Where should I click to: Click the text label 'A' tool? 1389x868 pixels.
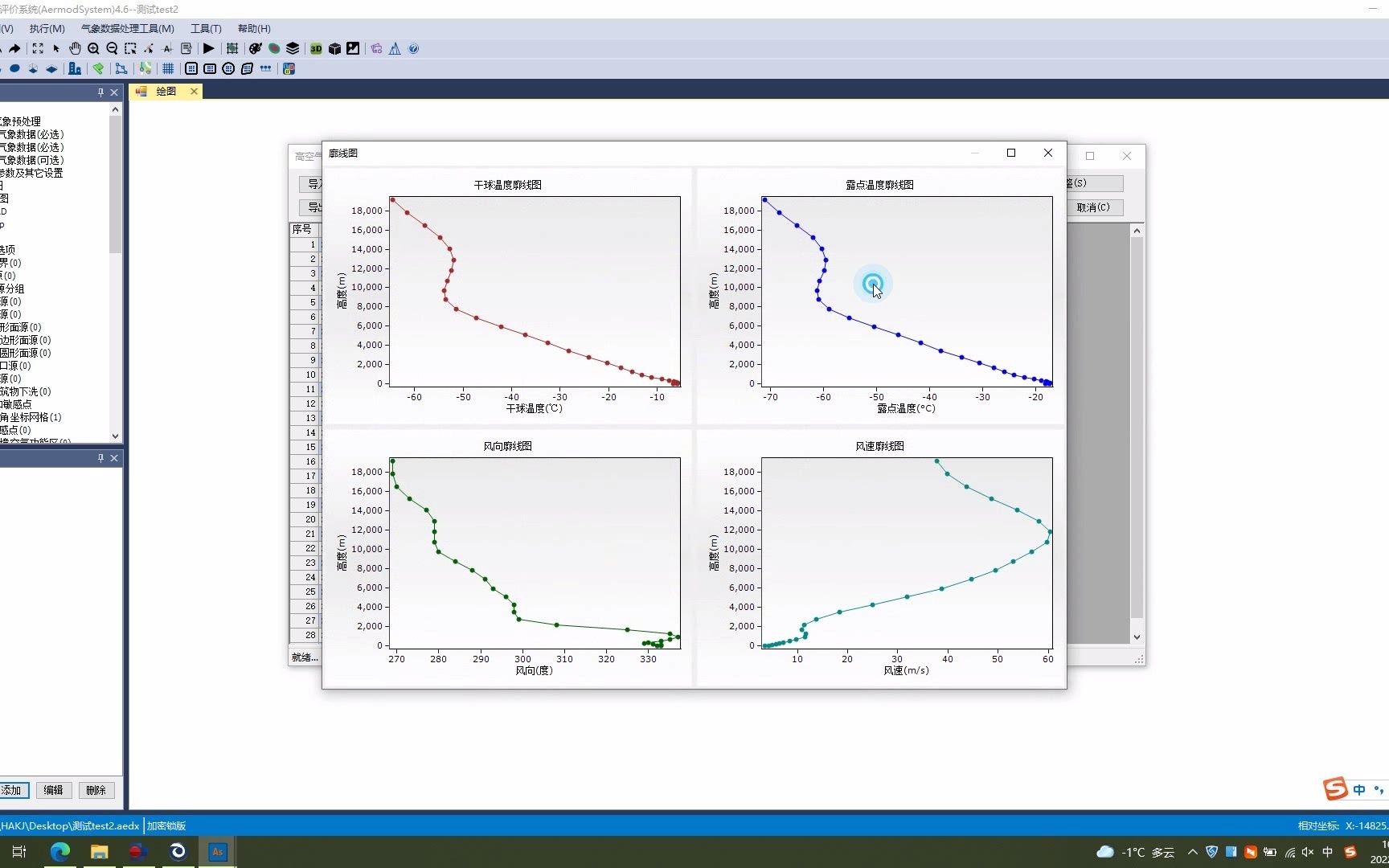(167, 49)
